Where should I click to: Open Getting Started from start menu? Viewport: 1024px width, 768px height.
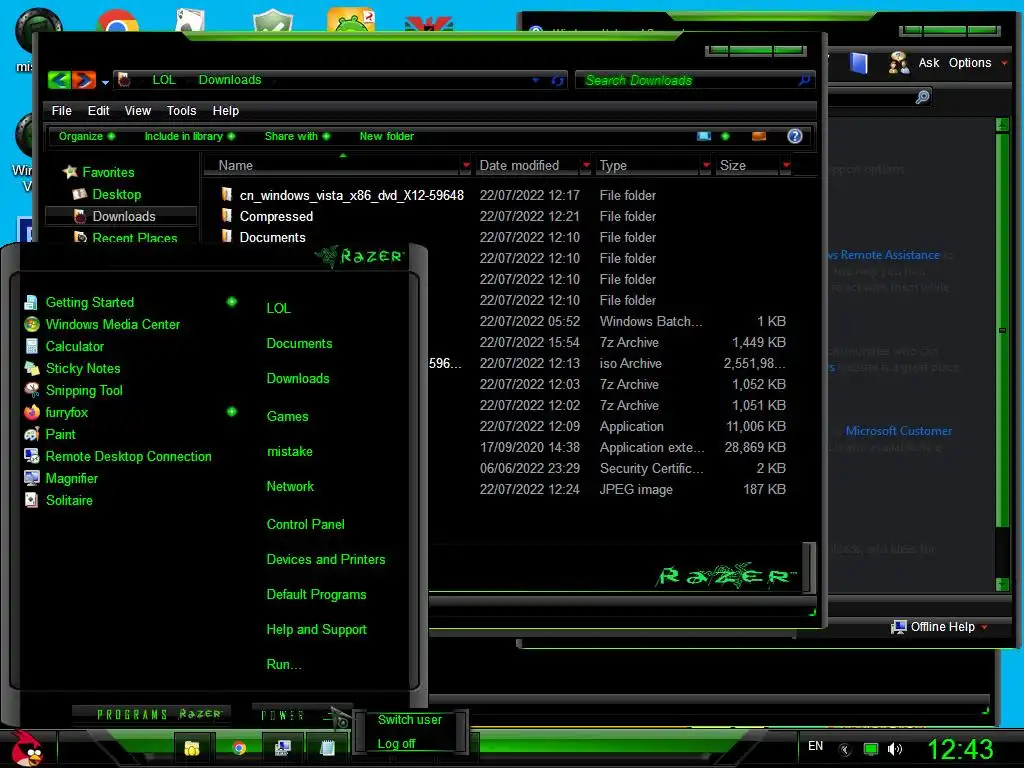pos(89,302)
